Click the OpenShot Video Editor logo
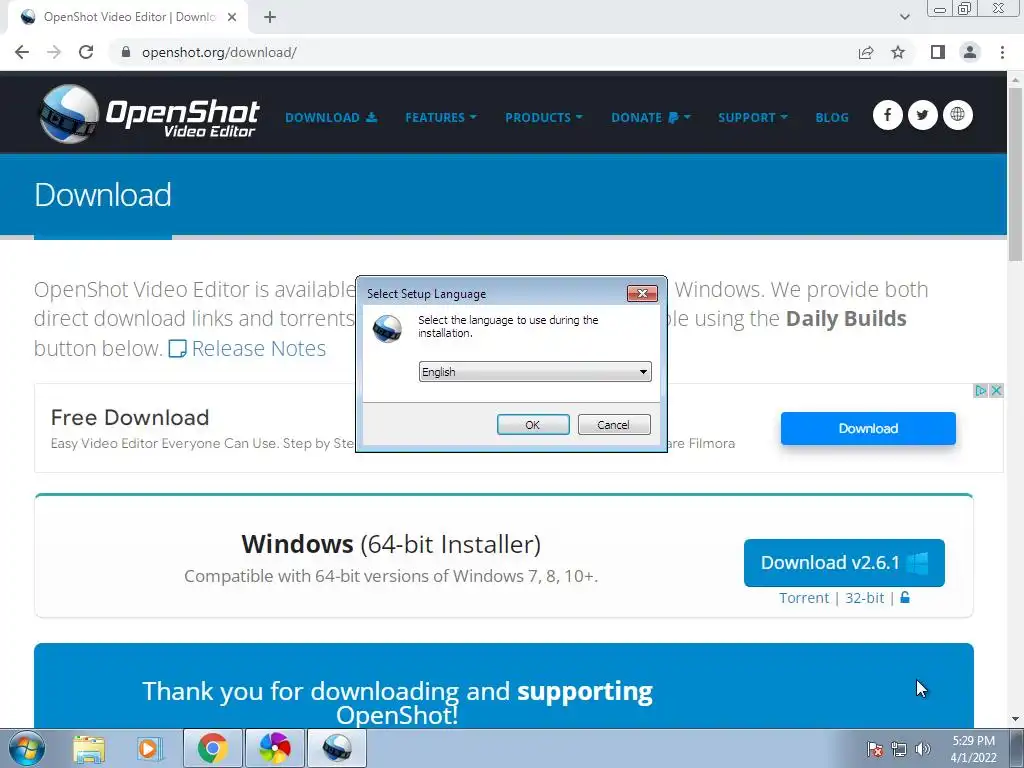1024x768 pixels. click(149, 114)
